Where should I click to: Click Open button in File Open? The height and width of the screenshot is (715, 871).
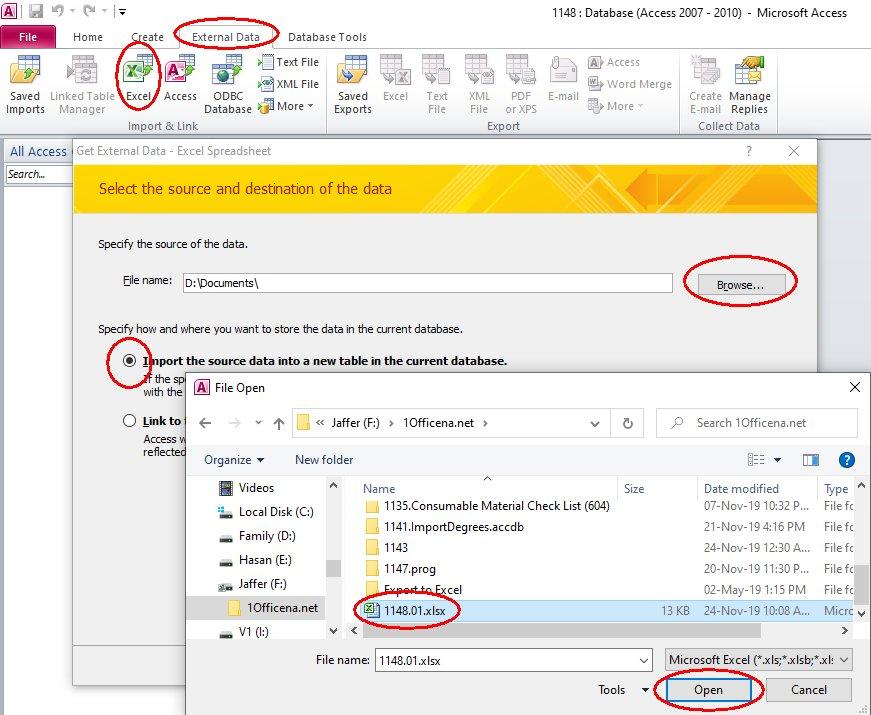[x=708, y=690]
